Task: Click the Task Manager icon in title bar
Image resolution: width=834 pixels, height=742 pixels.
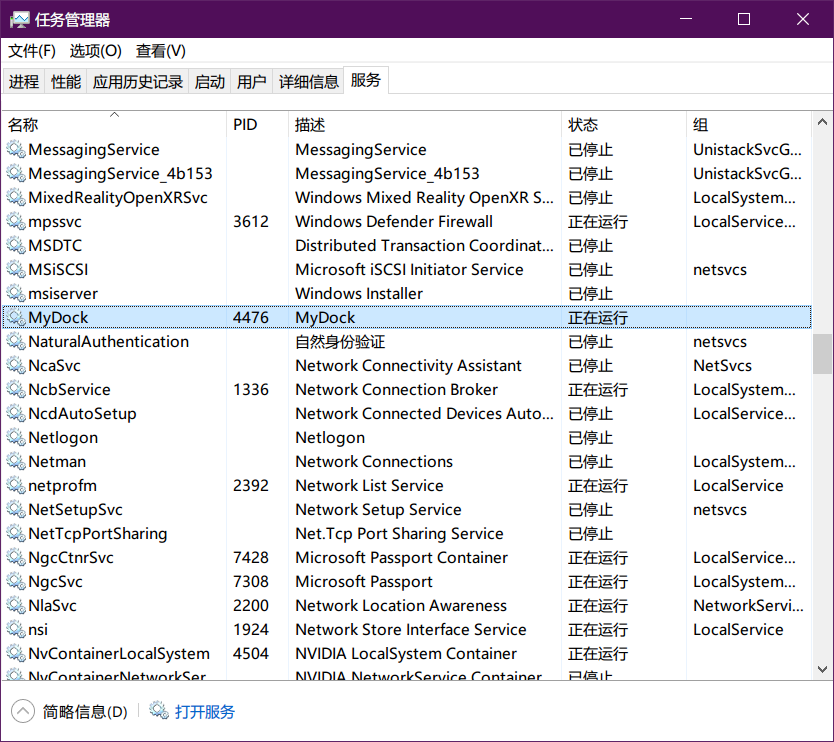Action: (x=22, y=19)
